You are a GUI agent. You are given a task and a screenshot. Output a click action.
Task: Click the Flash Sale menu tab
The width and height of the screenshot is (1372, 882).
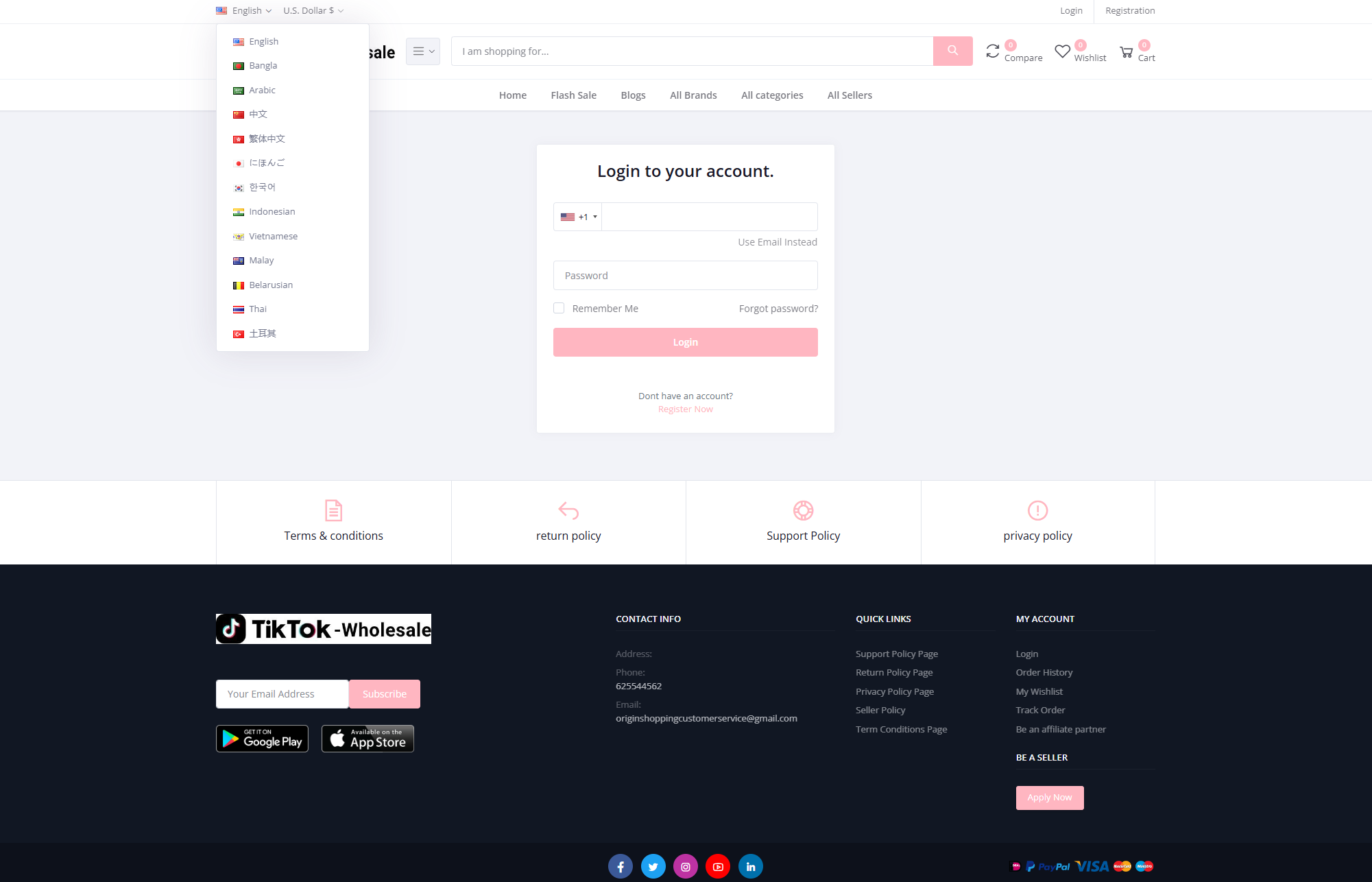[x=574, y=95]
